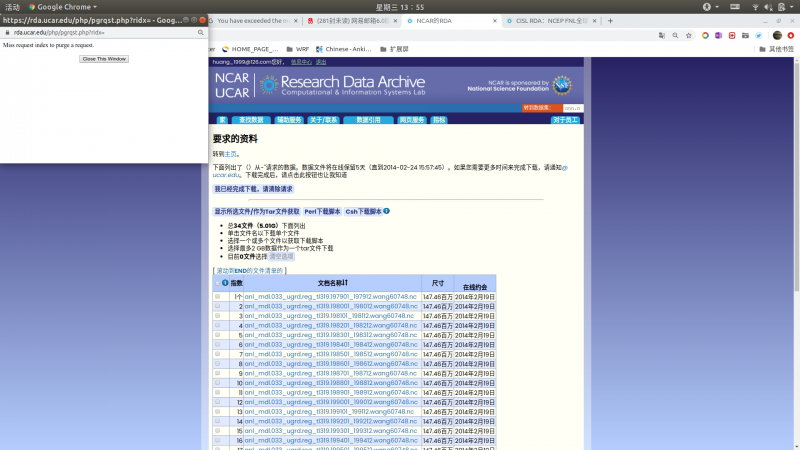The width and height of the screenshot is (800, 450).
Task: Select the checkbox for file row 10
Action: click(217, 383)
